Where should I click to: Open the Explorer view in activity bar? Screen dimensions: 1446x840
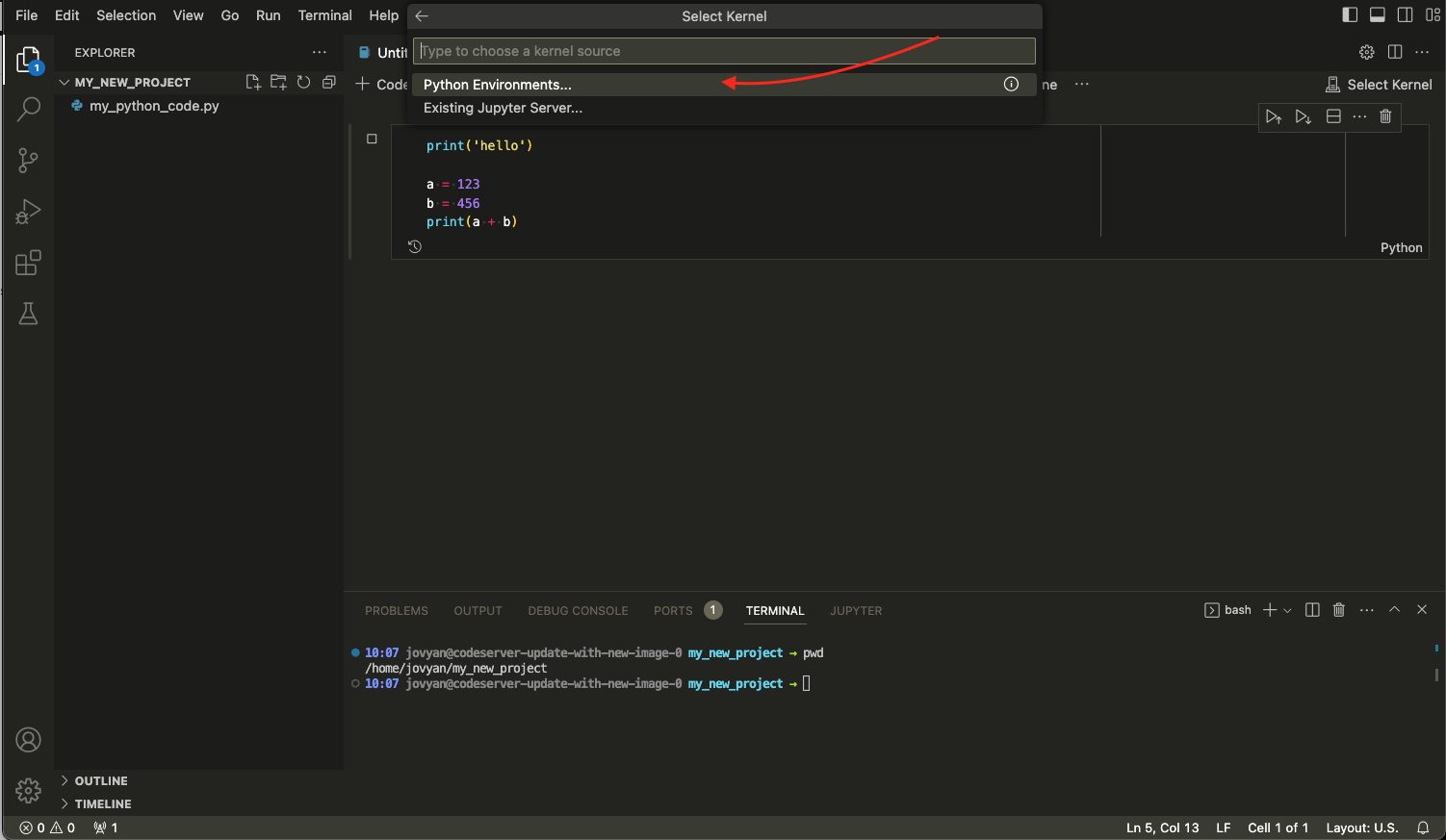click(x=28, y=61)
